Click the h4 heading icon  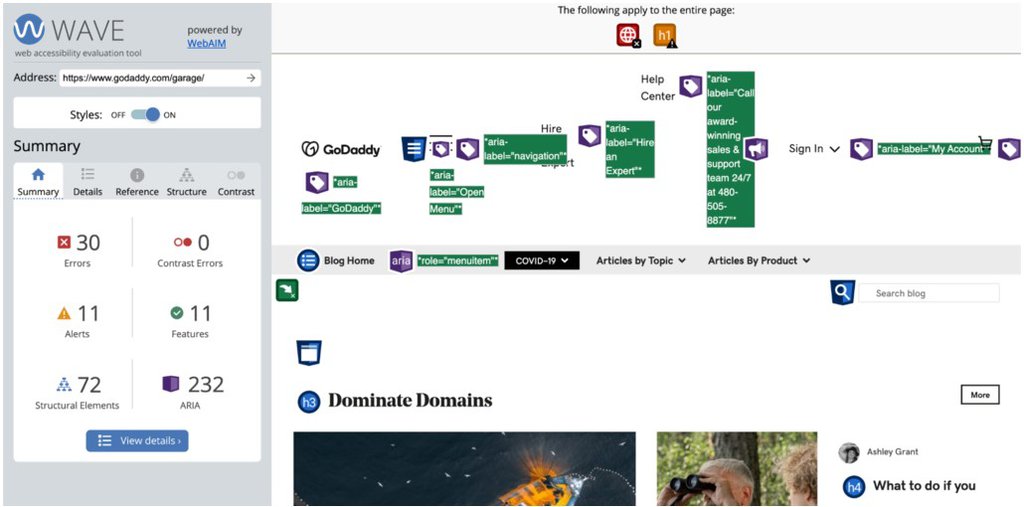[x=854, y=487]
